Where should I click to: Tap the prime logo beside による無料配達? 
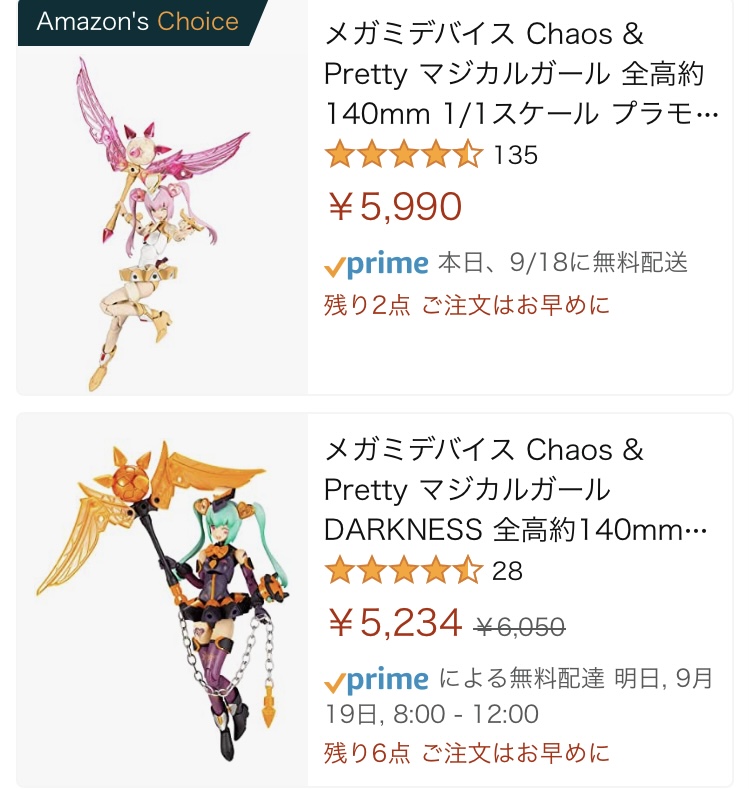(377, 680)
